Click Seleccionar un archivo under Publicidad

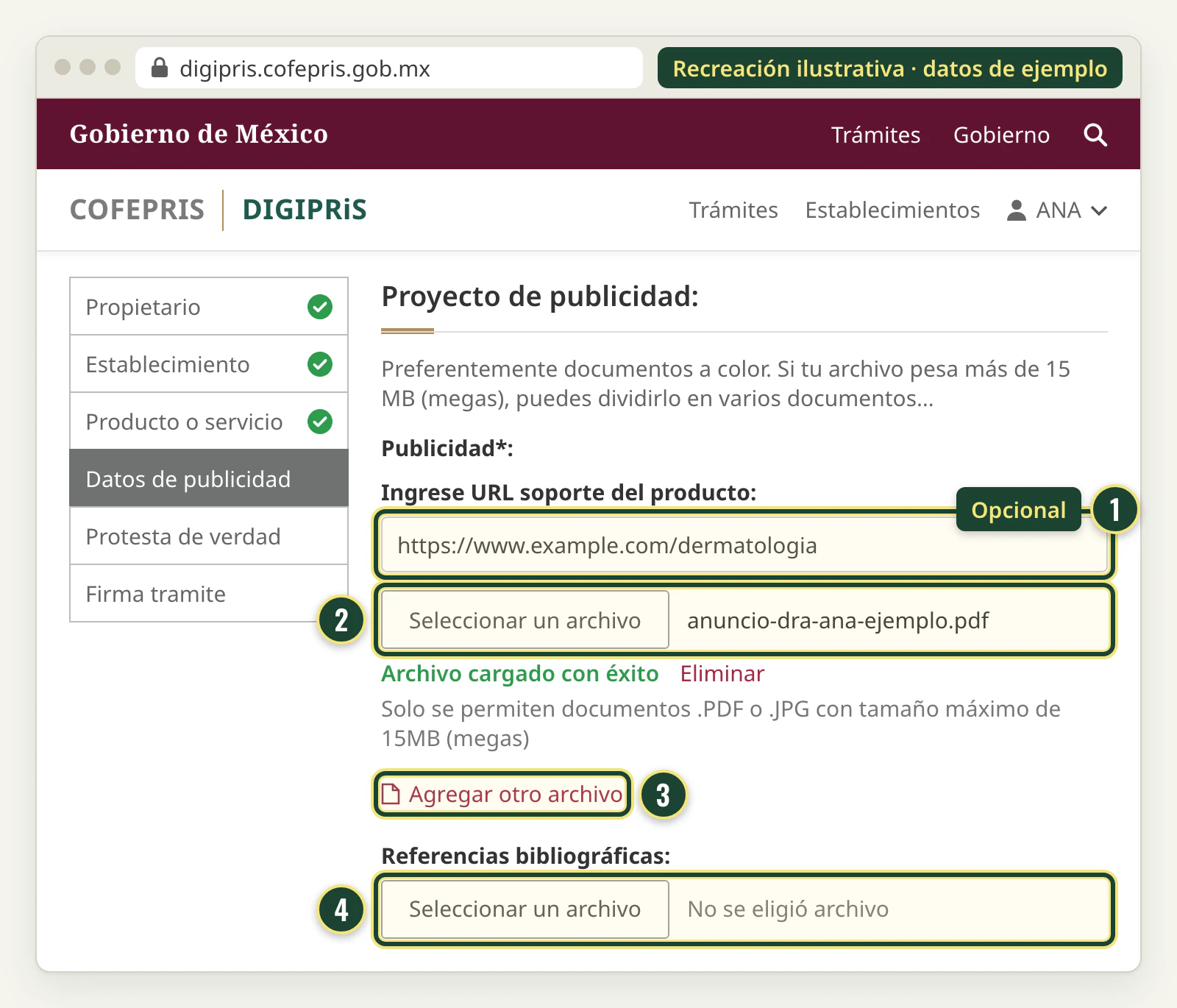pos(525,620)
